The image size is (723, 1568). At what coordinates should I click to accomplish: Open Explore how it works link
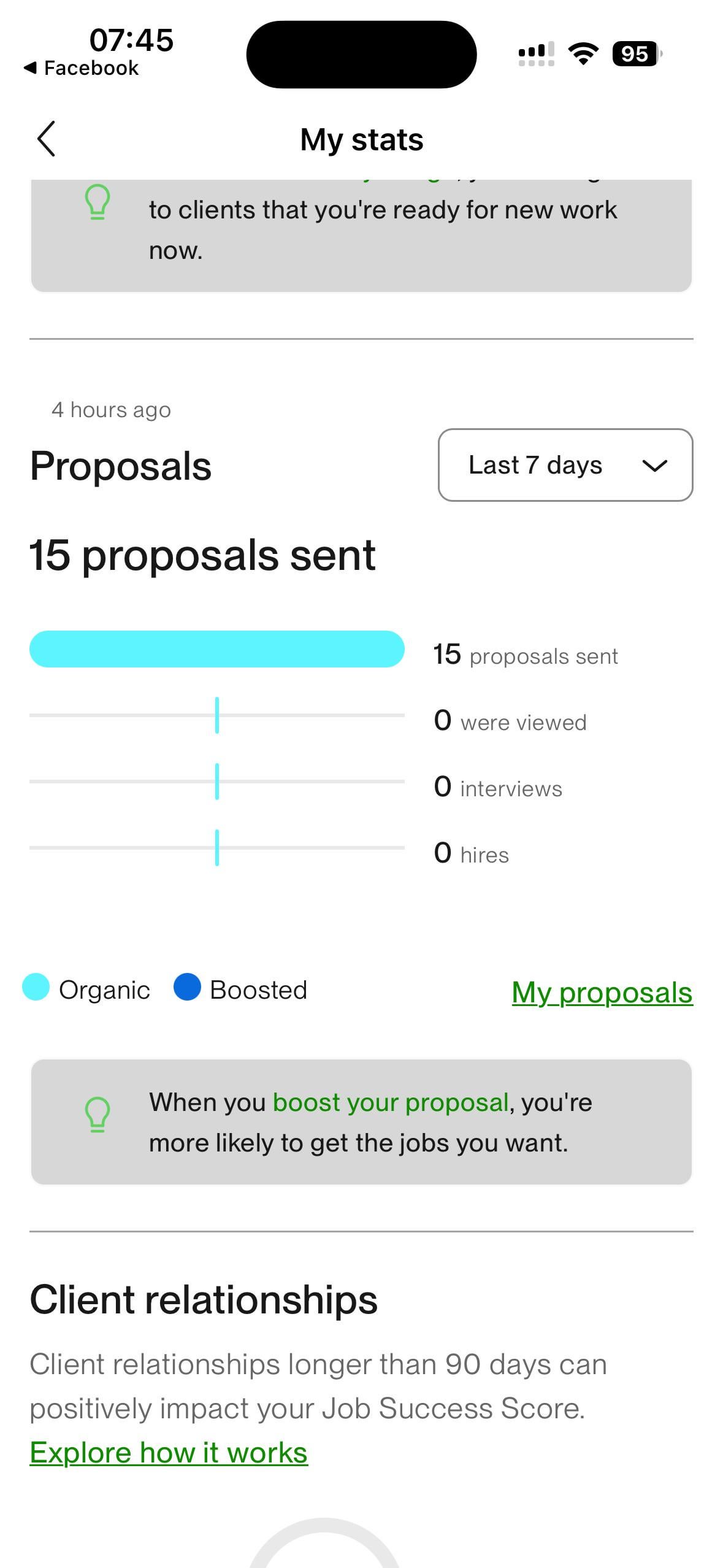coord(169,1452)
